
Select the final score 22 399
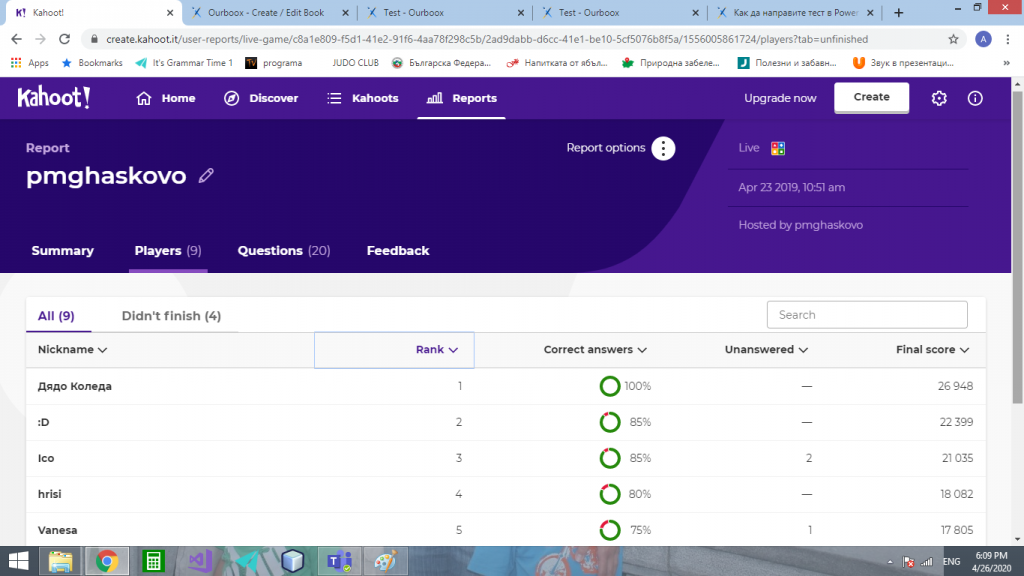[x=956, y=423]
